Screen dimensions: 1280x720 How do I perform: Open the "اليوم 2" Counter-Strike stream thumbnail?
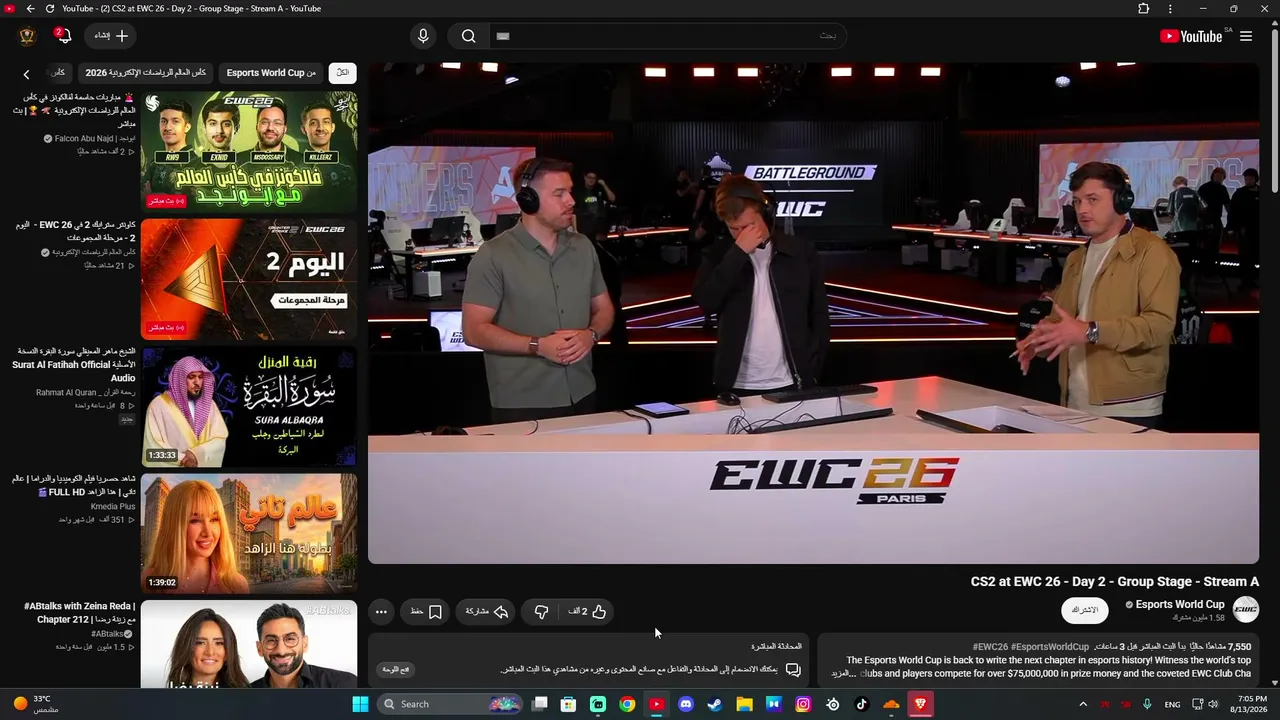pyautogui.click(x=248, y=279)
